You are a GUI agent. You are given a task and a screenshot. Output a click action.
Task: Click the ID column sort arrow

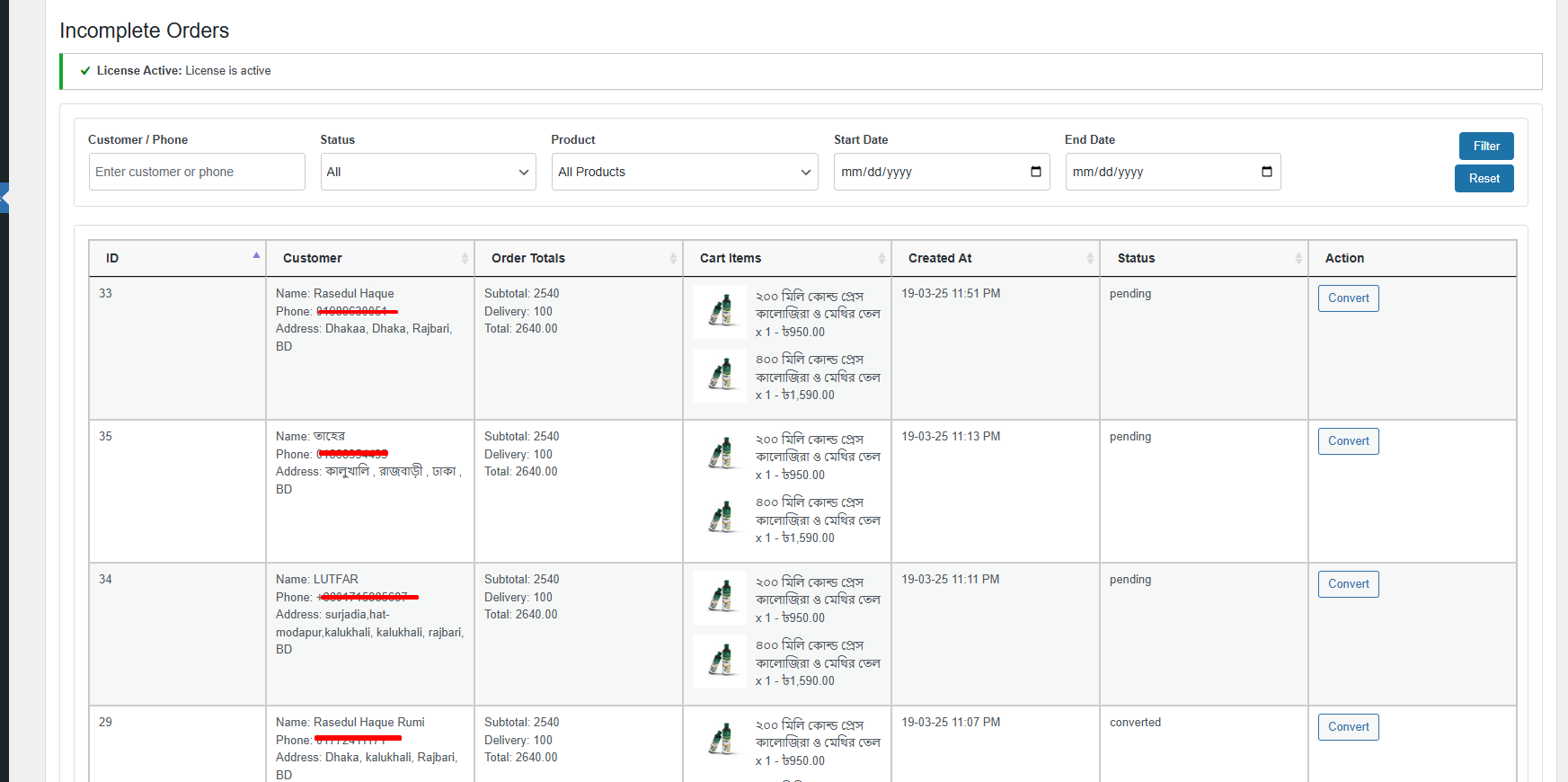tap(256, 257)
